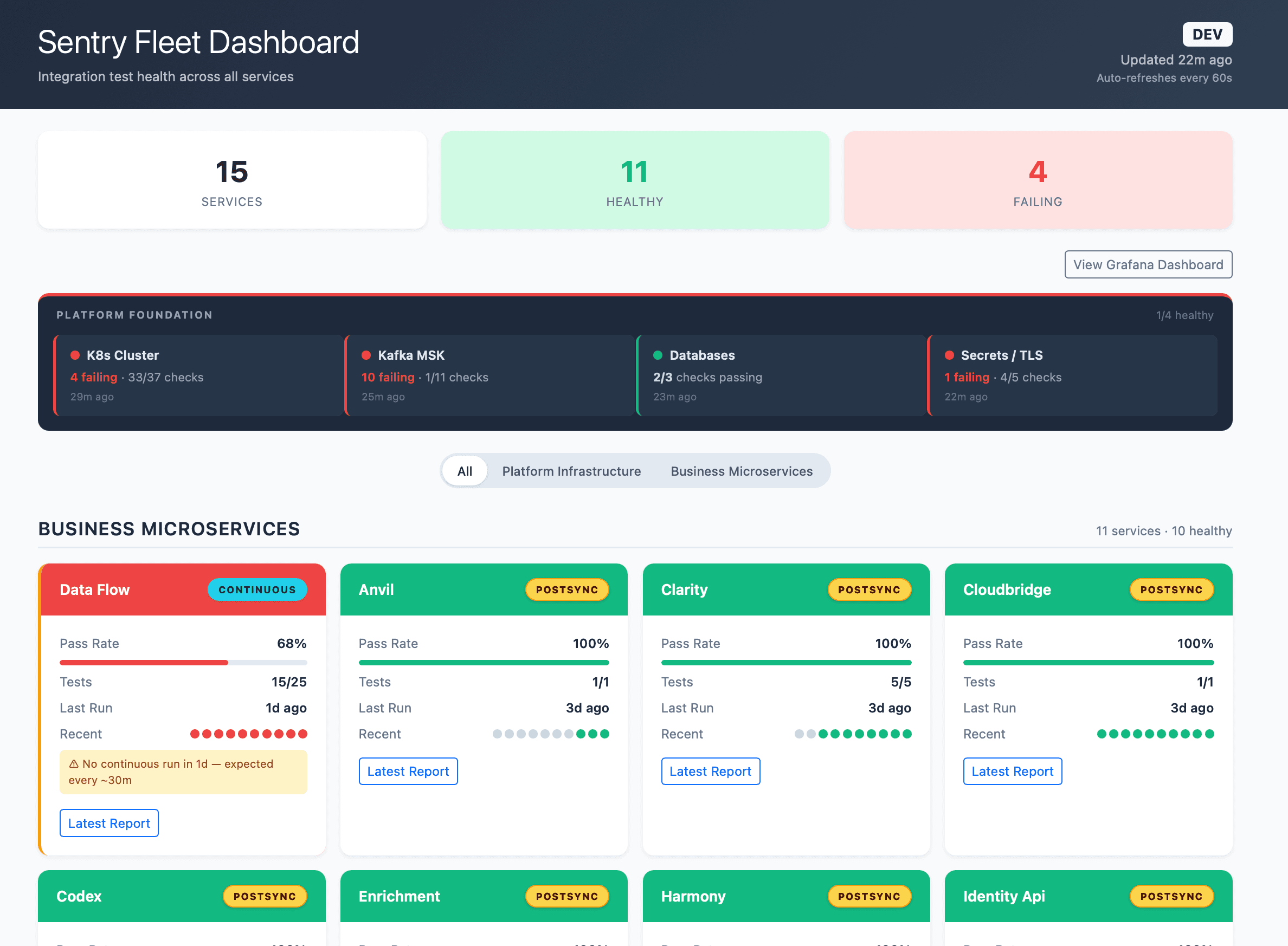Click the PLATFORM FOUNDATION heading
Screen dimensions: 1288x946
tap(134, 315)
